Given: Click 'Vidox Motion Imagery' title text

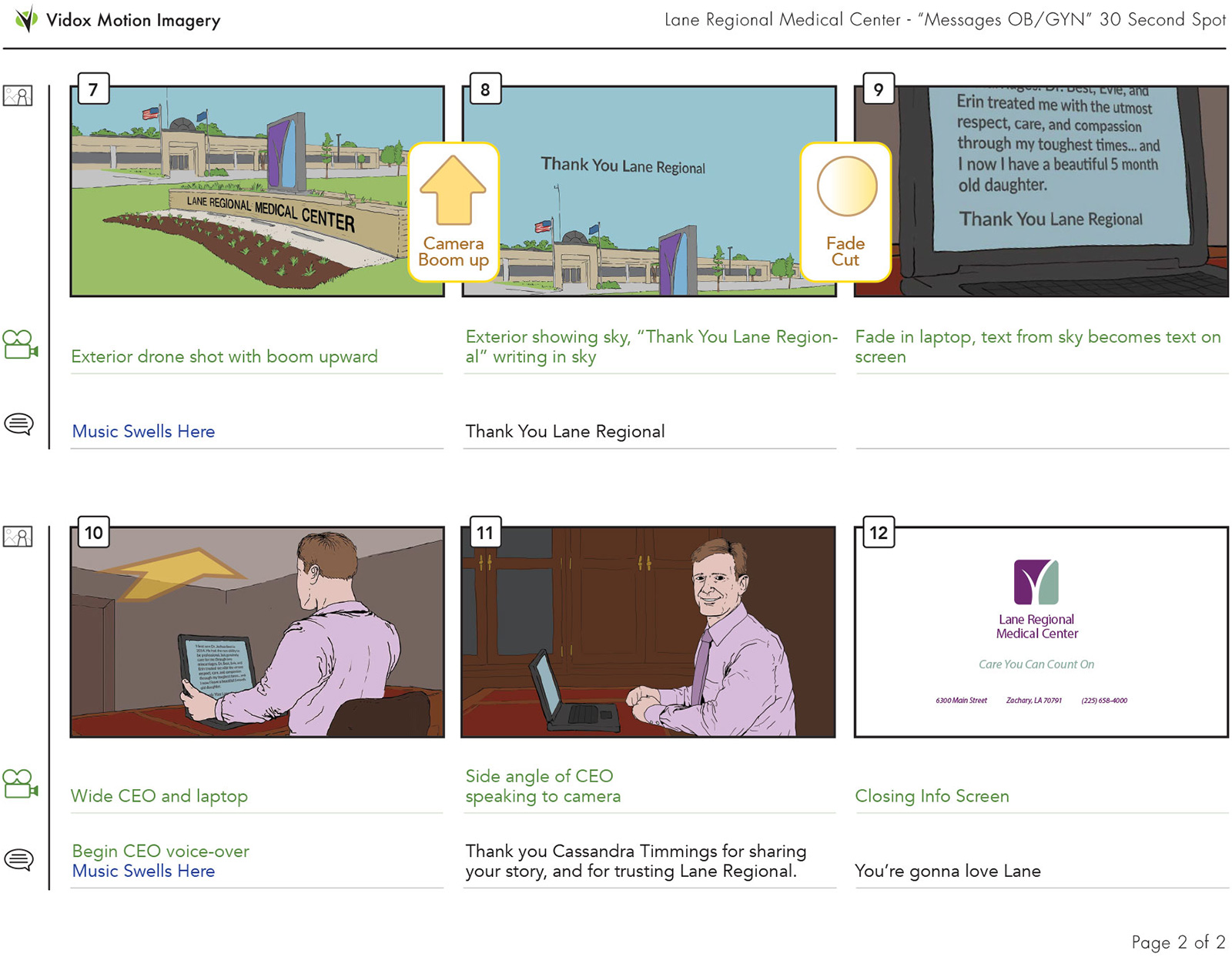Looking at the screenshot, I should (133, 20).
